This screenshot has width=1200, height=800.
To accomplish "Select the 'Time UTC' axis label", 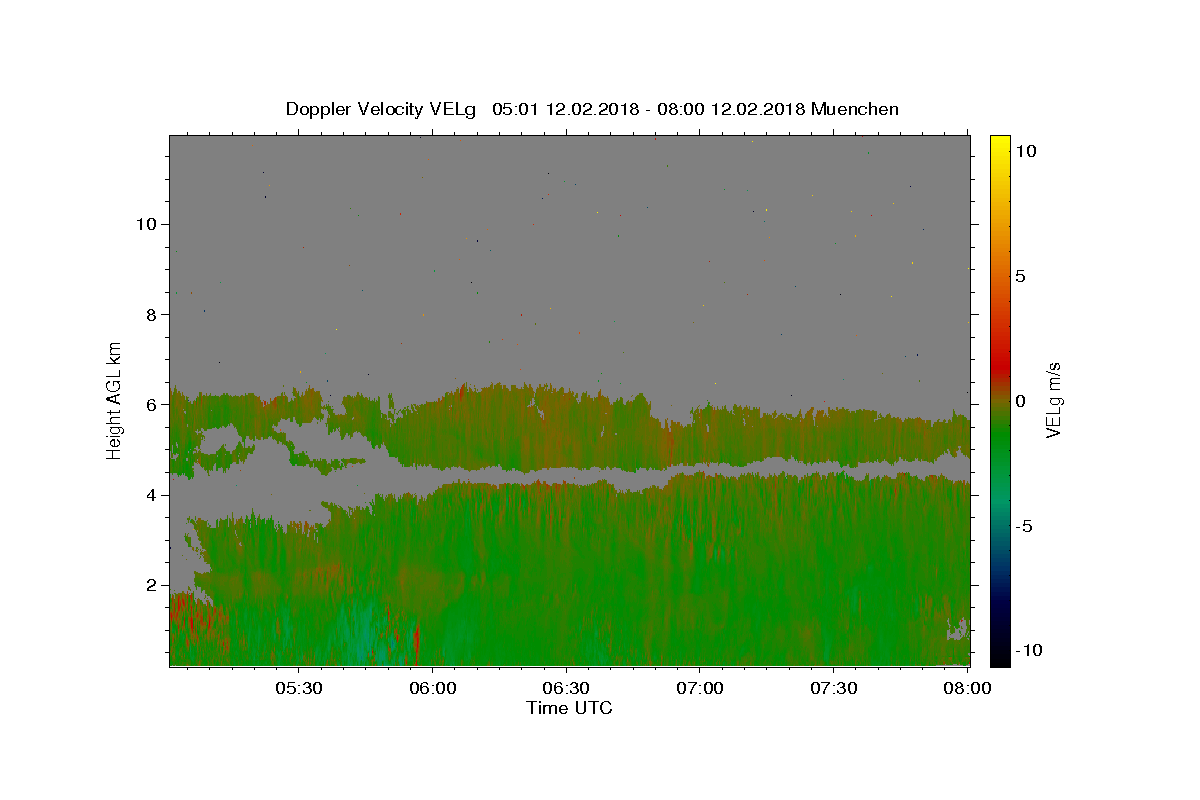I will click(569, 708).
